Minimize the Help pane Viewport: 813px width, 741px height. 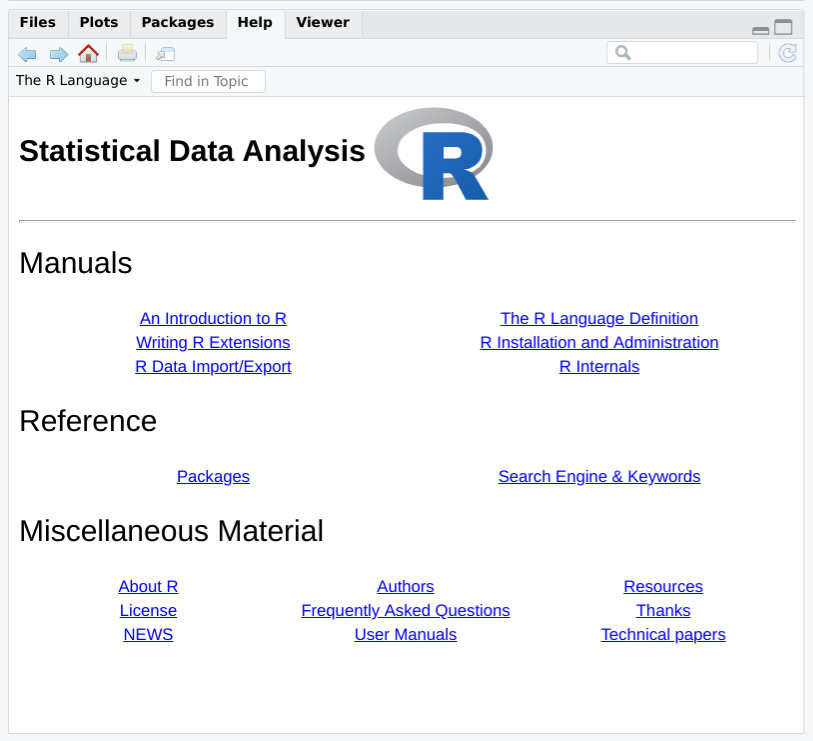coord(761,29)
